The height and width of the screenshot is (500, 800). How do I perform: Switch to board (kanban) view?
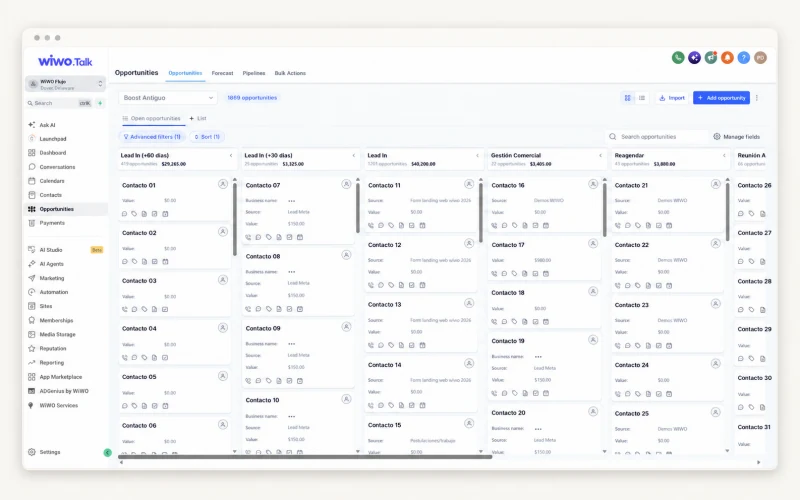628,98
